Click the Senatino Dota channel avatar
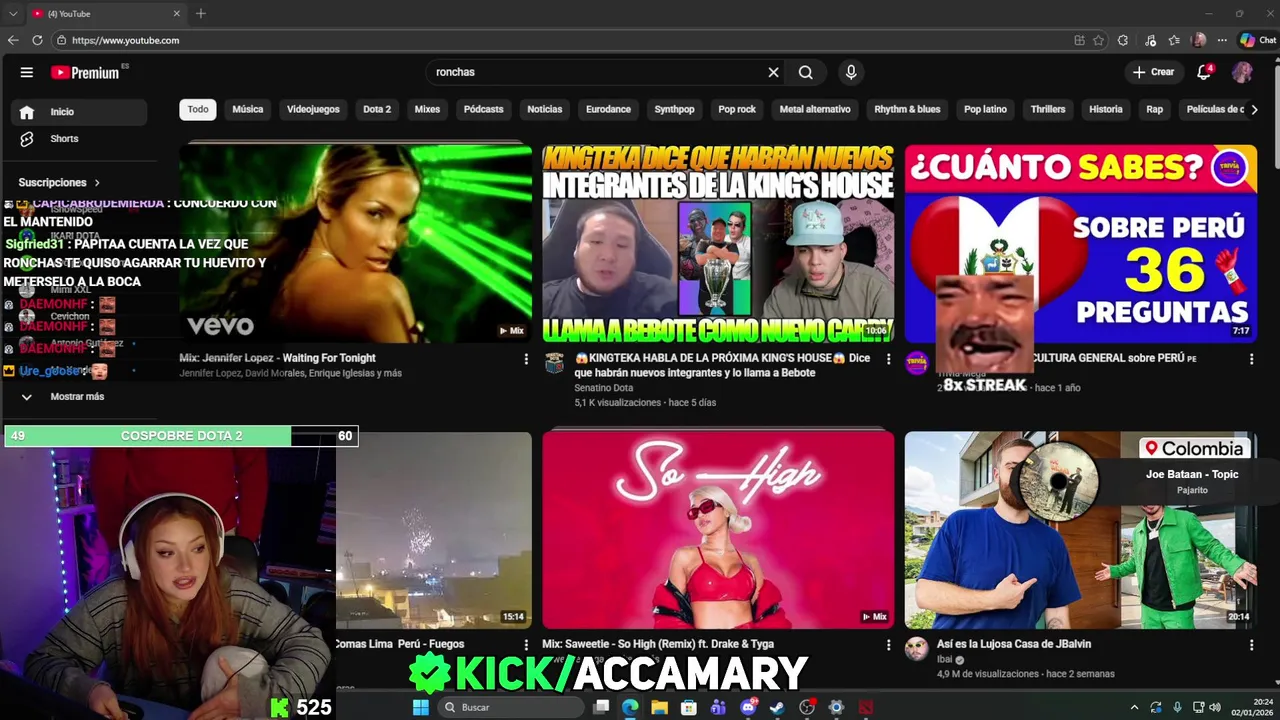The image size is (1280, 720). click(x=554, y=363)
